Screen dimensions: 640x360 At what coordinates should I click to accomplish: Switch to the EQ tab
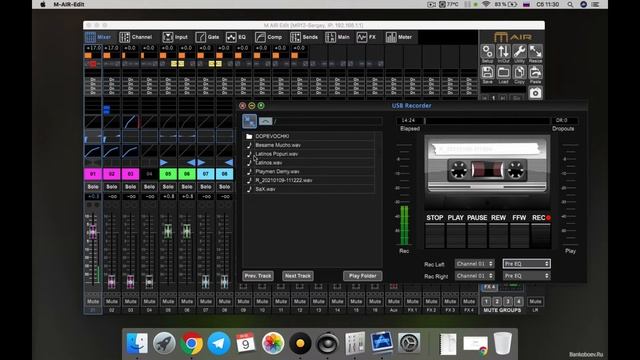(x=236, y=37)
